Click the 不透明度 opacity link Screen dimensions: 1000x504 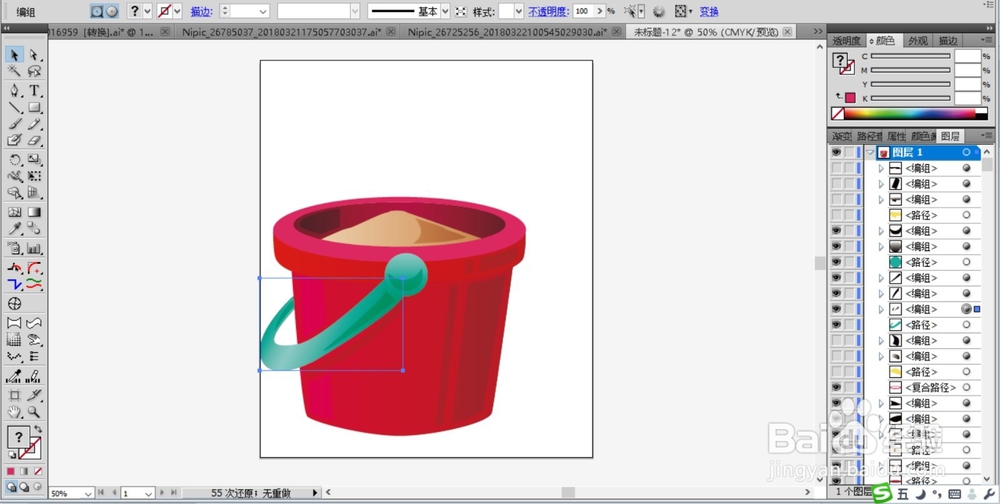coord(548,11)
